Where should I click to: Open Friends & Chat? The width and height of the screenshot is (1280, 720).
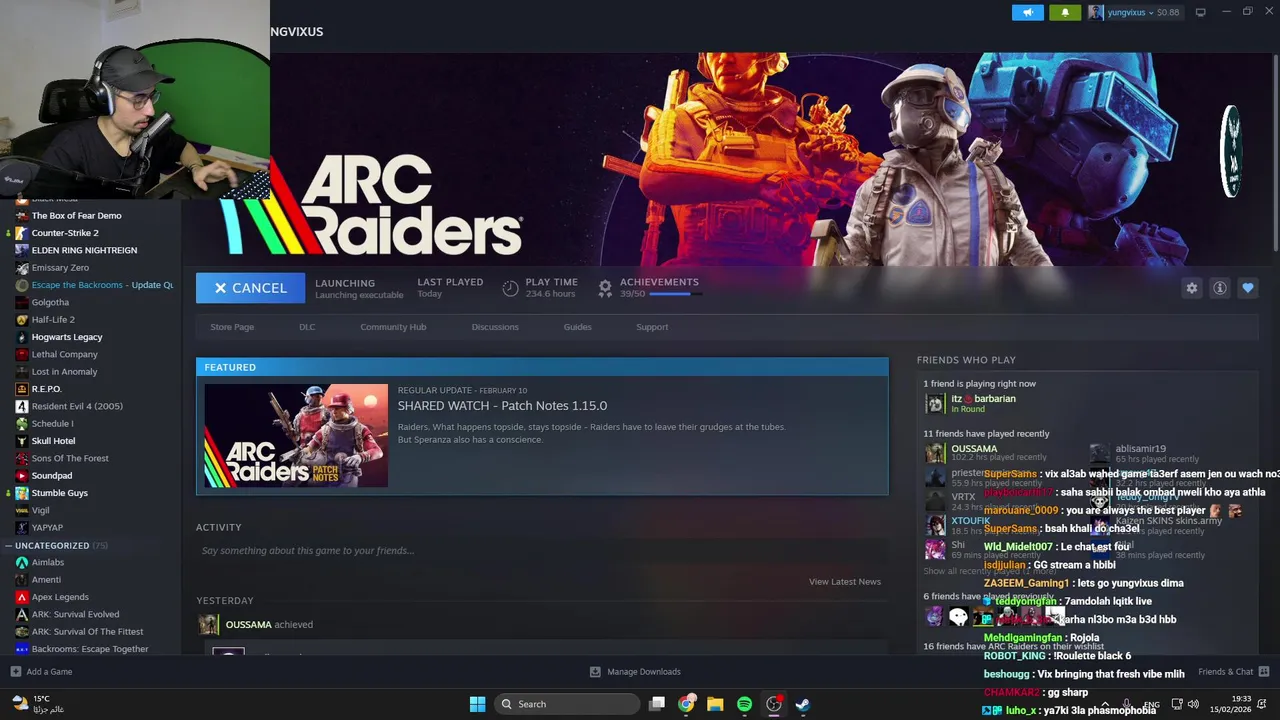tap(1233, 672)
